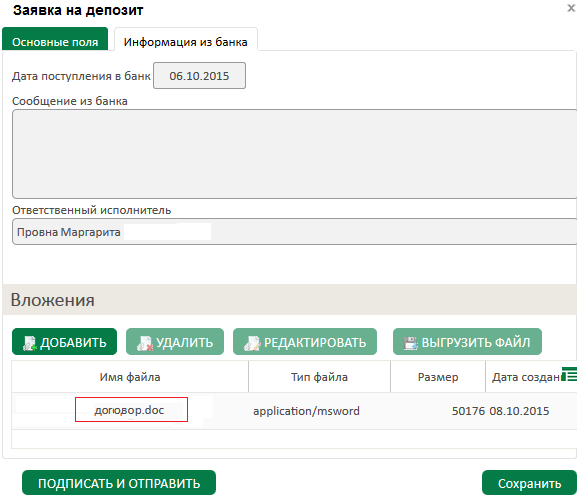Click the Дата поступления в банк field
The image size is (584, 499).
(x=199, y=76)
